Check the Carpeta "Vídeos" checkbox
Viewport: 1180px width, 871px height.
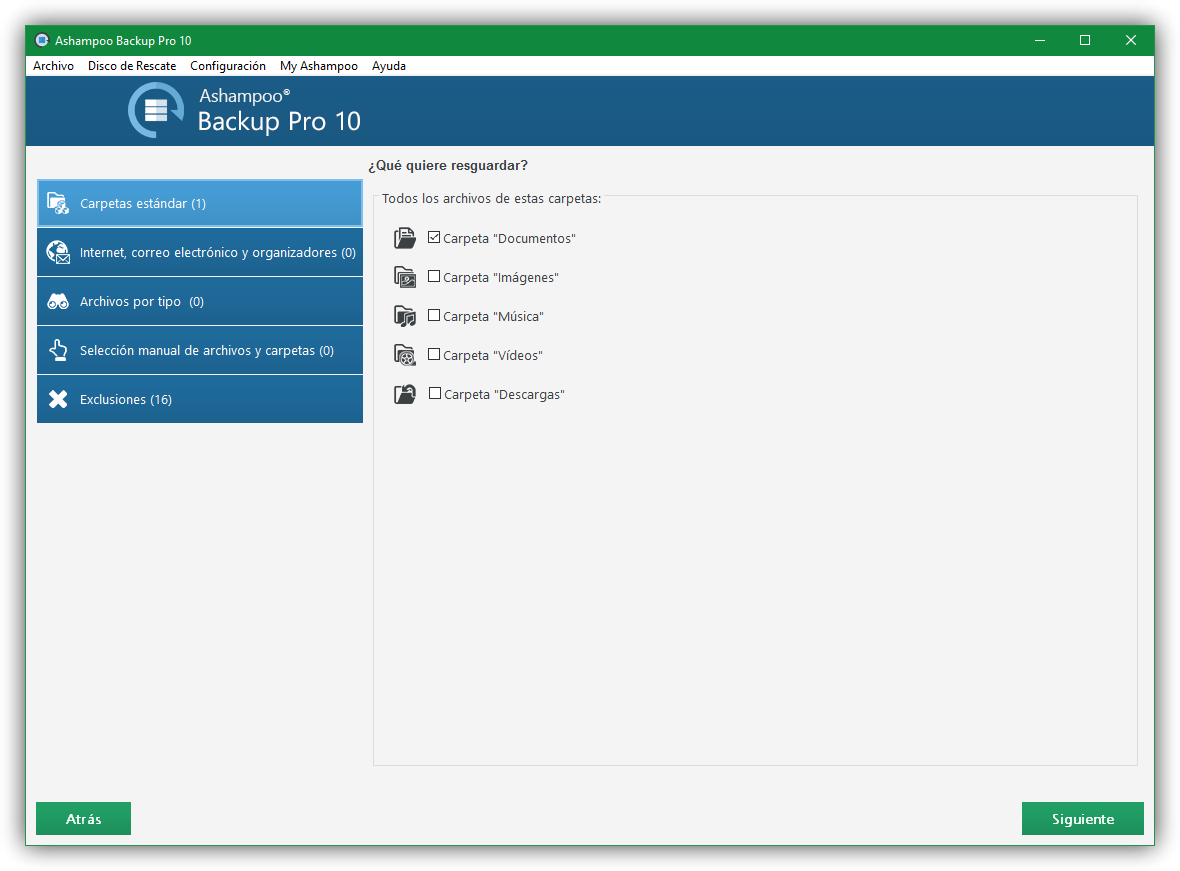[434, 354]
